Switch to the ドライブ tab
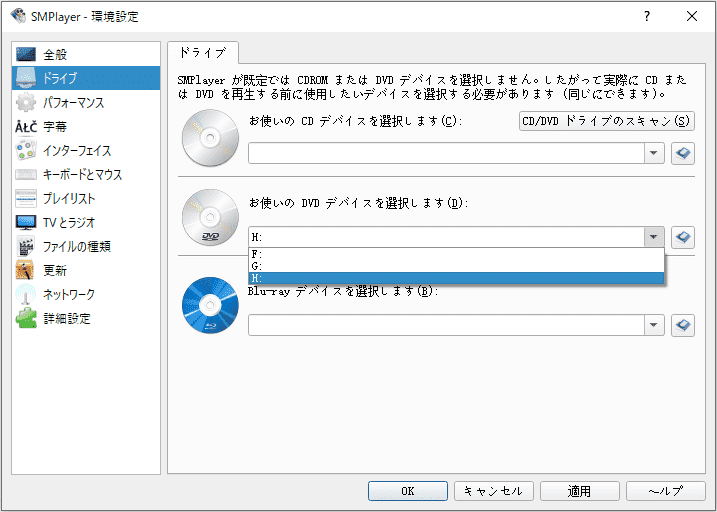The height and width of the screenshot is (512, 717). 202,53
